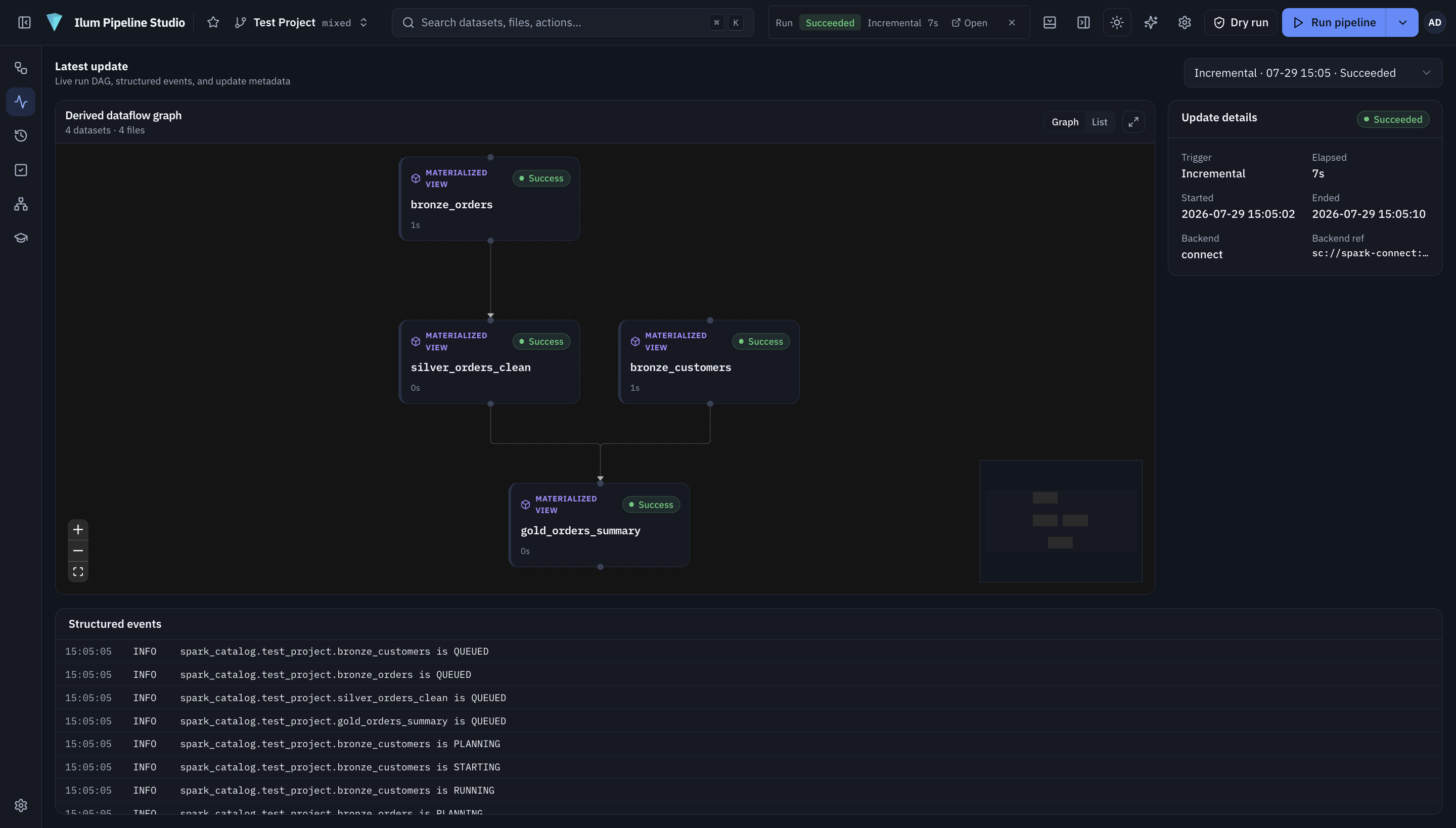Screen dimensions: 1456x828
Task: Click the Ilum Pipeline Studio logo
Action: pos(54,22)
